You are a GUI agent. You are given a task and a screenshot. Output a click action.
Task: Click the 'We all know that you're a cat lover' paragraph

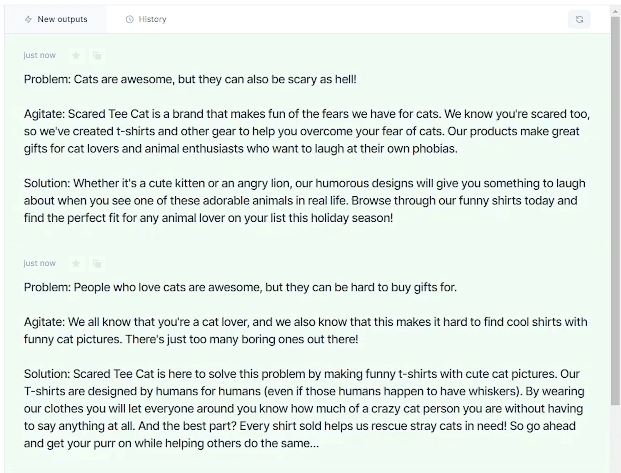305,330
